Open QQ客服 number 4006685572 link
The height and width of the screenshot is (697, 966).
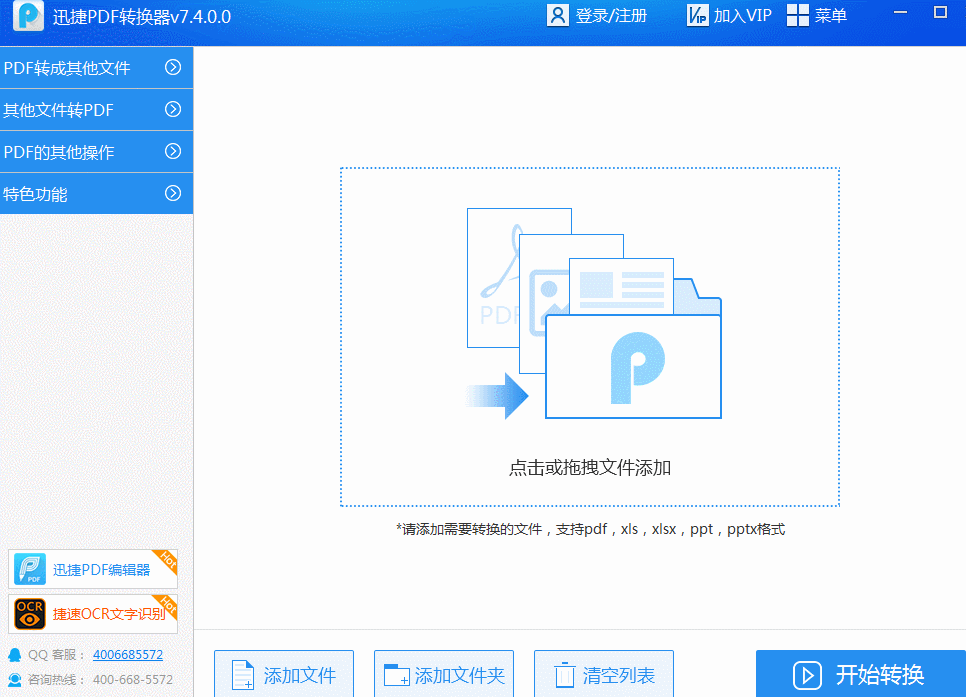[128, 654]
